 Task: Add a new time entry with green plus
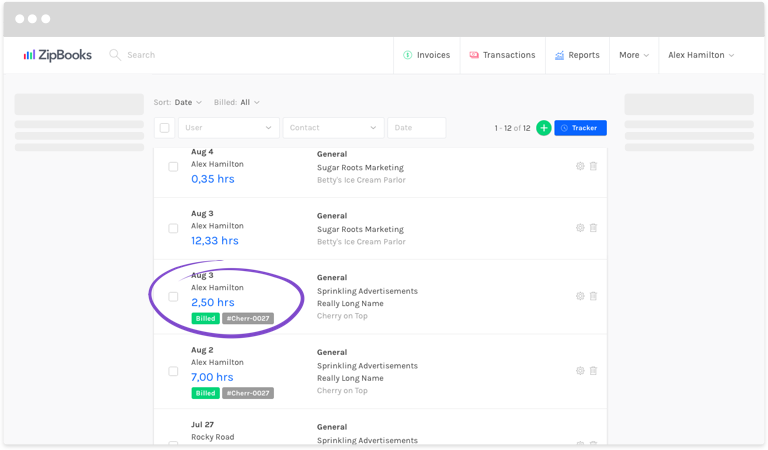click(544, 128)
